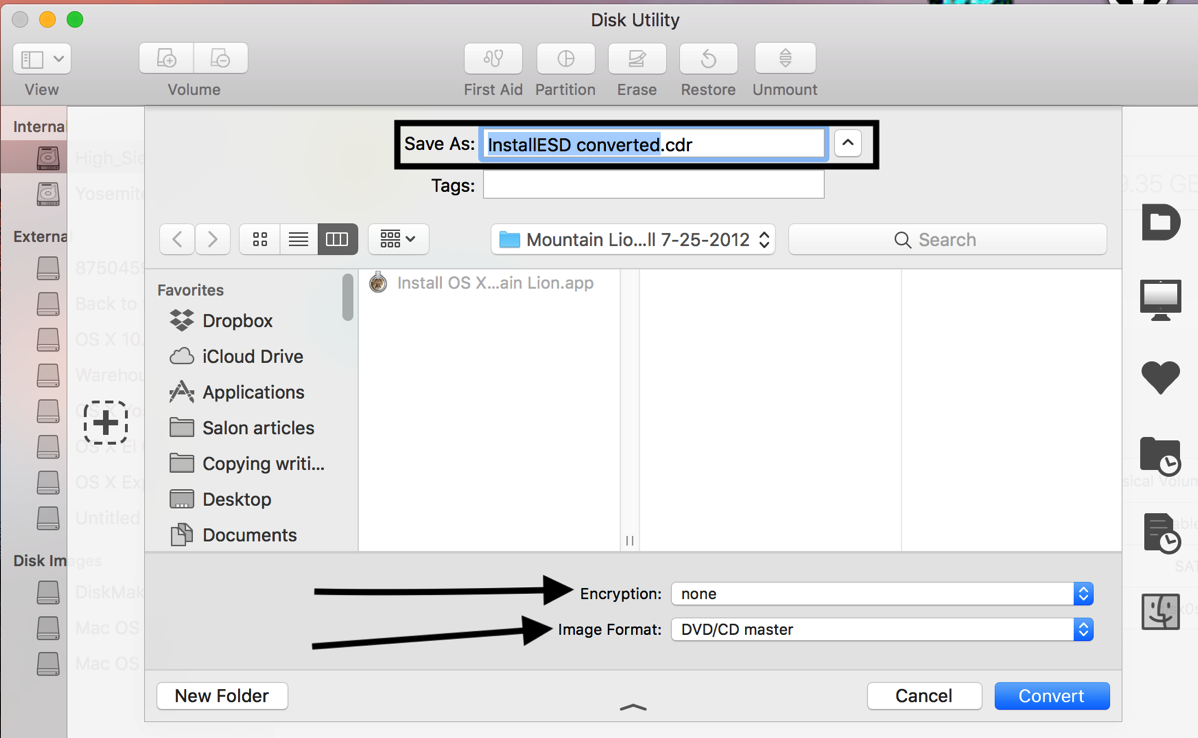Click the tag-shaped icon at right edge
Screen dimensions: 1198x738
coord(1161,222)
